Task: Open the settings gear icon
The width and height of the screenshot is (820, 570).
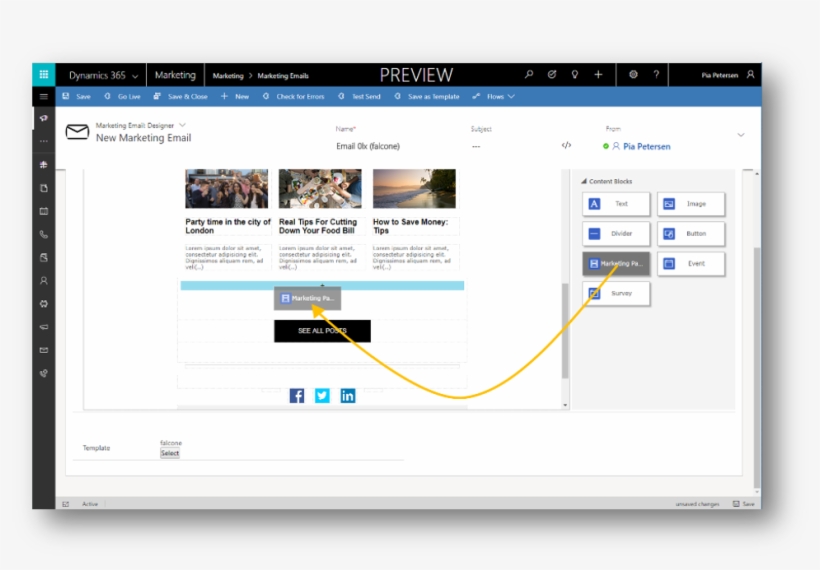Action: (x=633, y=75)
